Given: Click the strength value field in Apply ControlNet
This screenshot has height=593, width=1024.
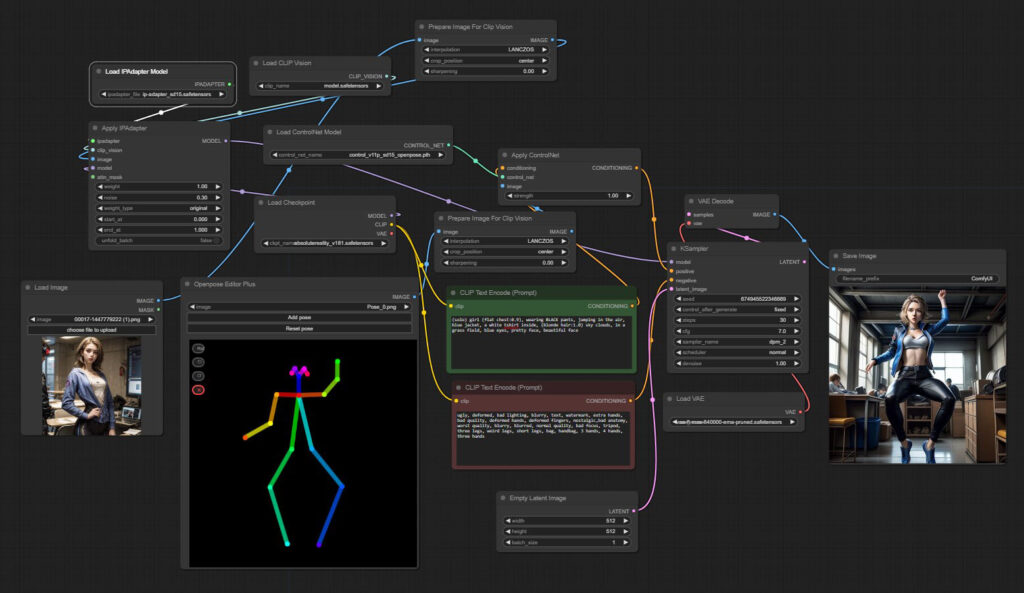Looking at the screenshot, I should [568, 196].
